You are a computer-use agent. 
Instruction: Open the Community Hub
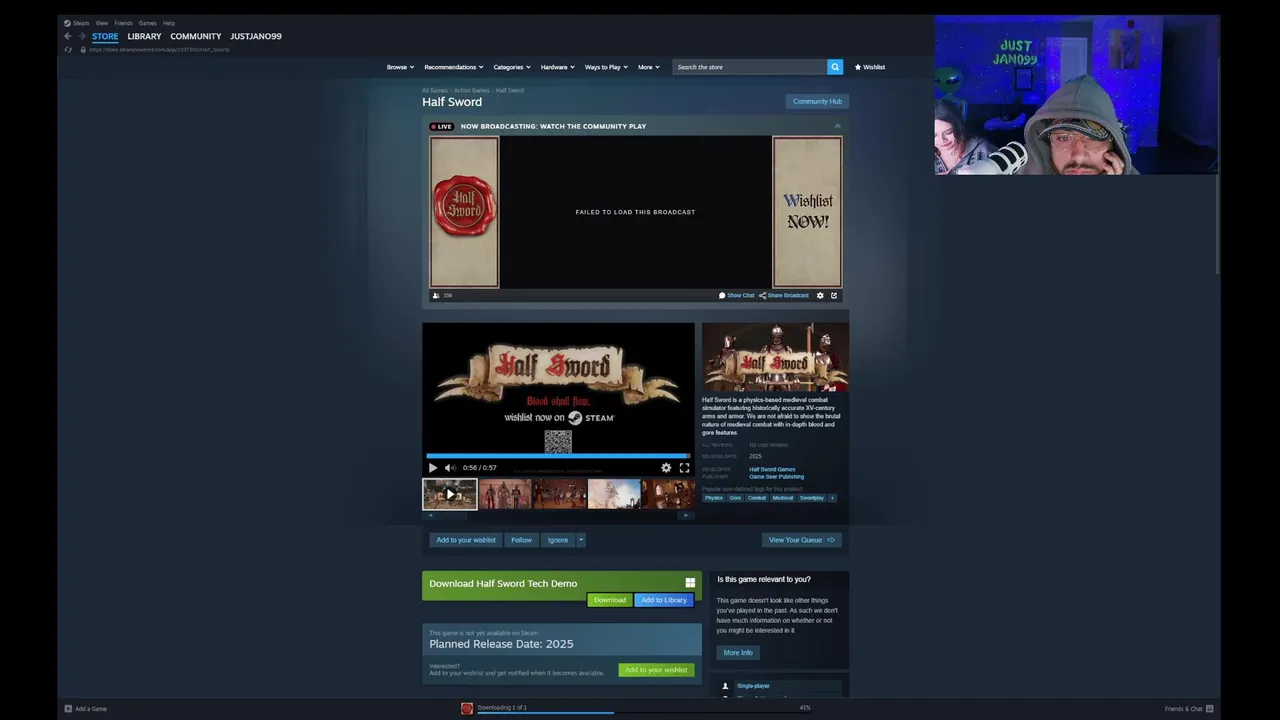[817, 101]
